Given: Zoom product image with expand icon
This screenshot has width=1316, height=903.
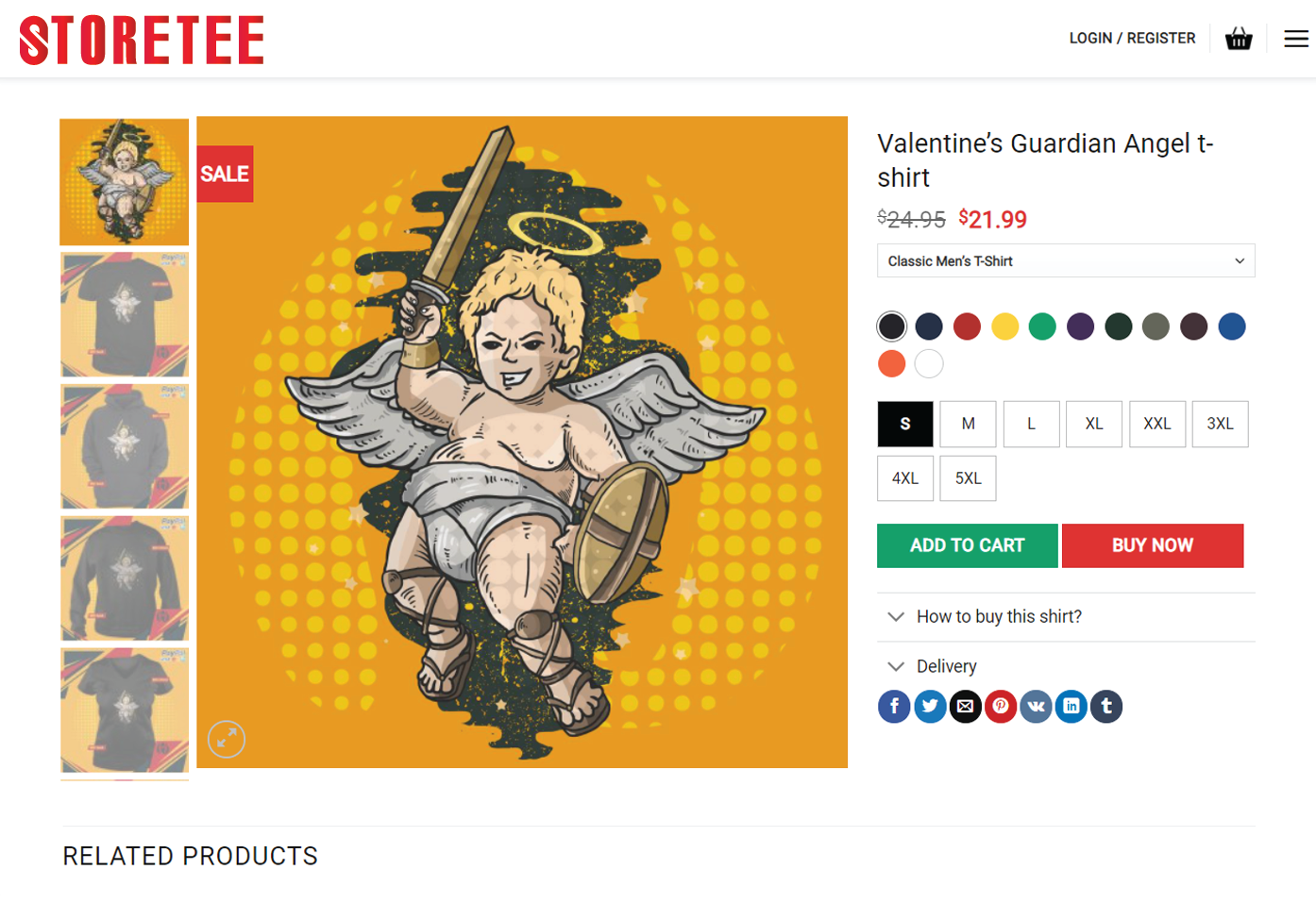Looking at the screenshot, I should pos(227,739).
